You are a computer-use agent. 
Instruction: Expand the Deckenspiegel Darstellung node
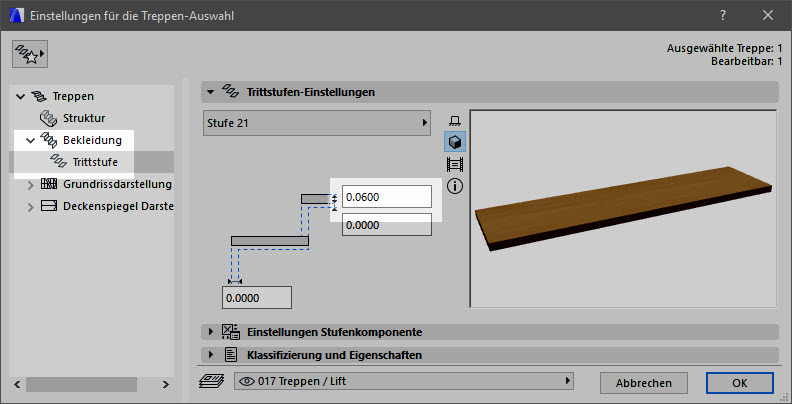(31, 207)
